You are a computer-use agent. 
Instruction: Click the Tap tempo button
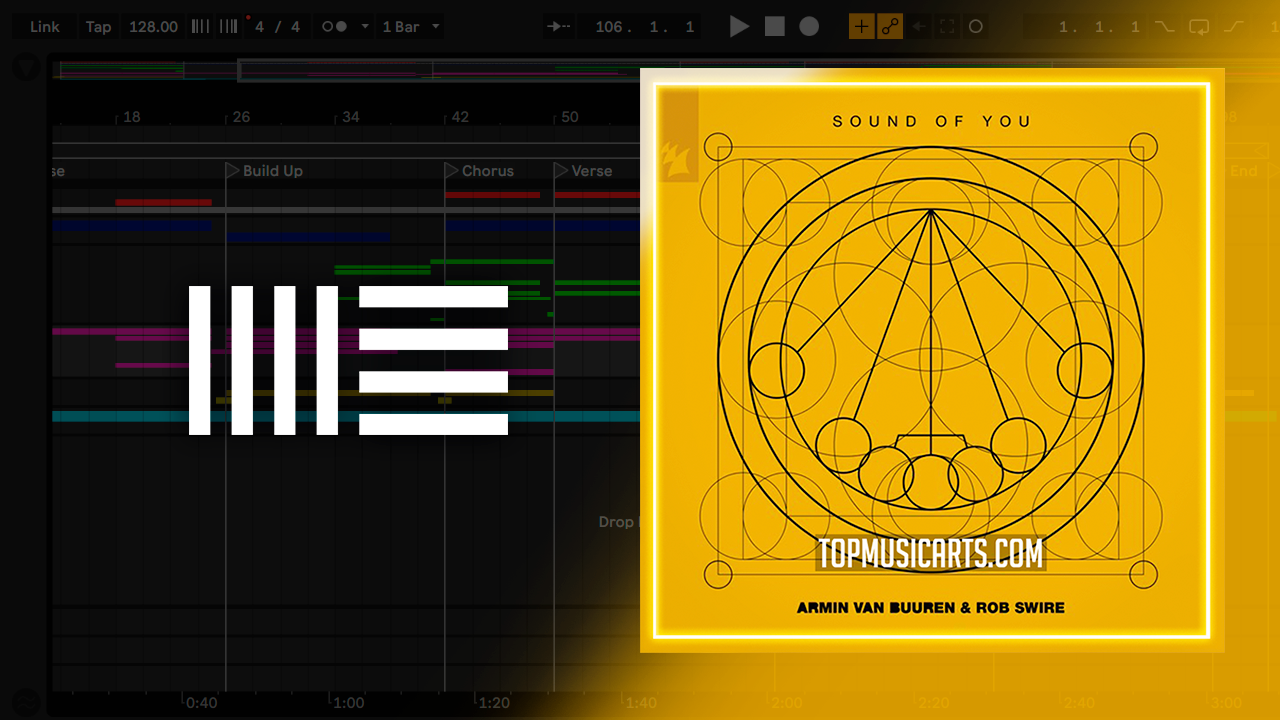pyautogui.click(x=98, y=27)
